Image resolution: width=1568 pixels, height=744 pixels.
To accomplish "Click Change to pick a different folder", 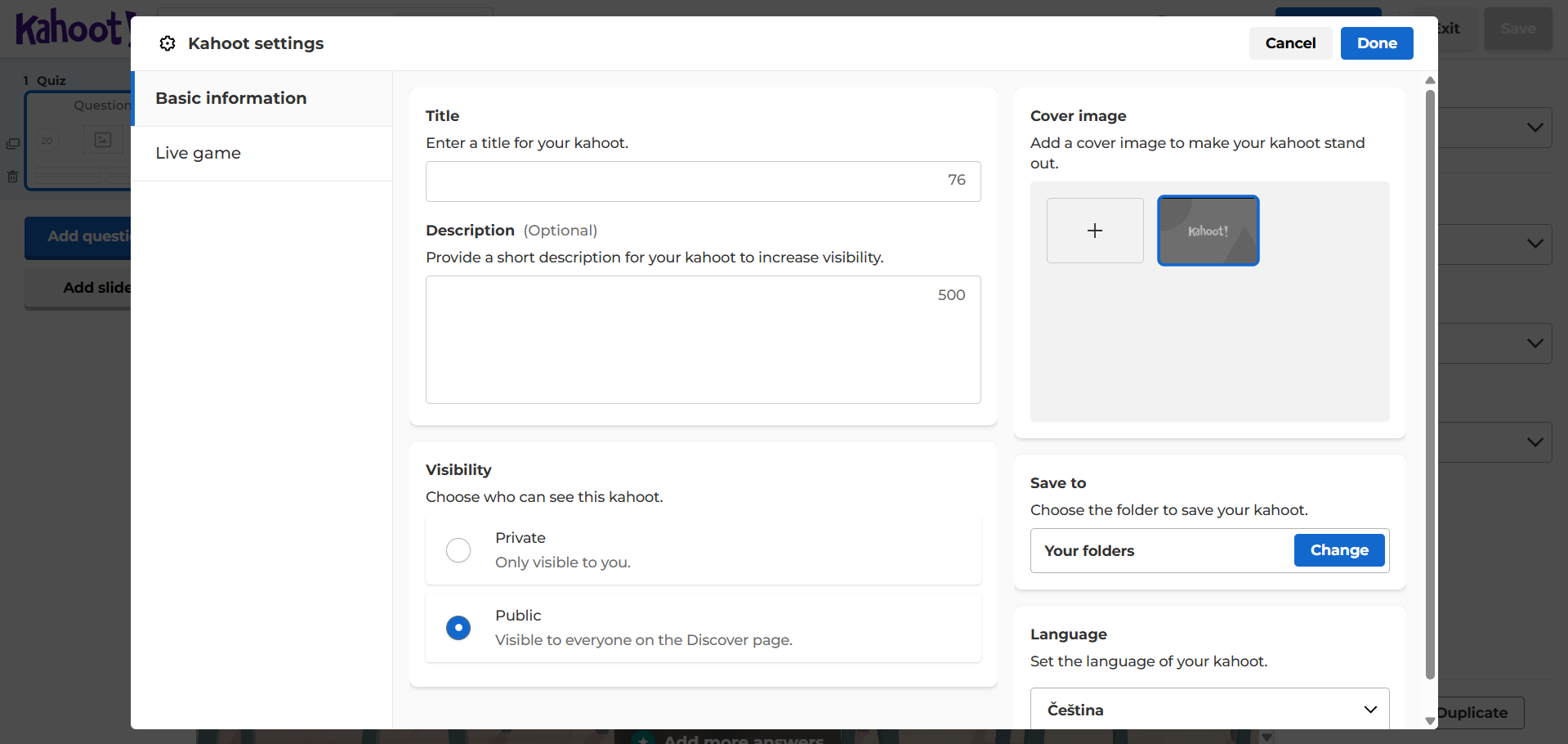I will coord(1338,550).
